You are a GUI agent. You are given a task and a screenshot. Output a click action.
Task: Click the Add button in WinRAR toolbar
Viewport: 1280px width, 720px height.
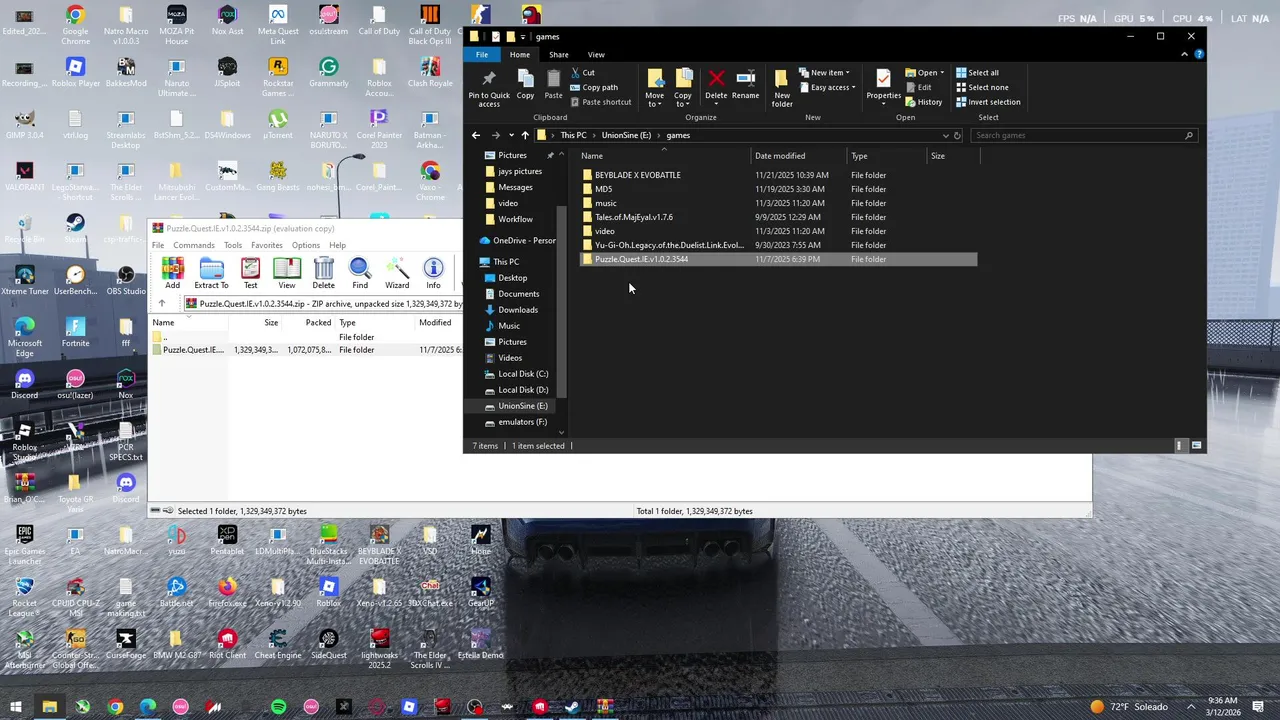coord(172,273)
